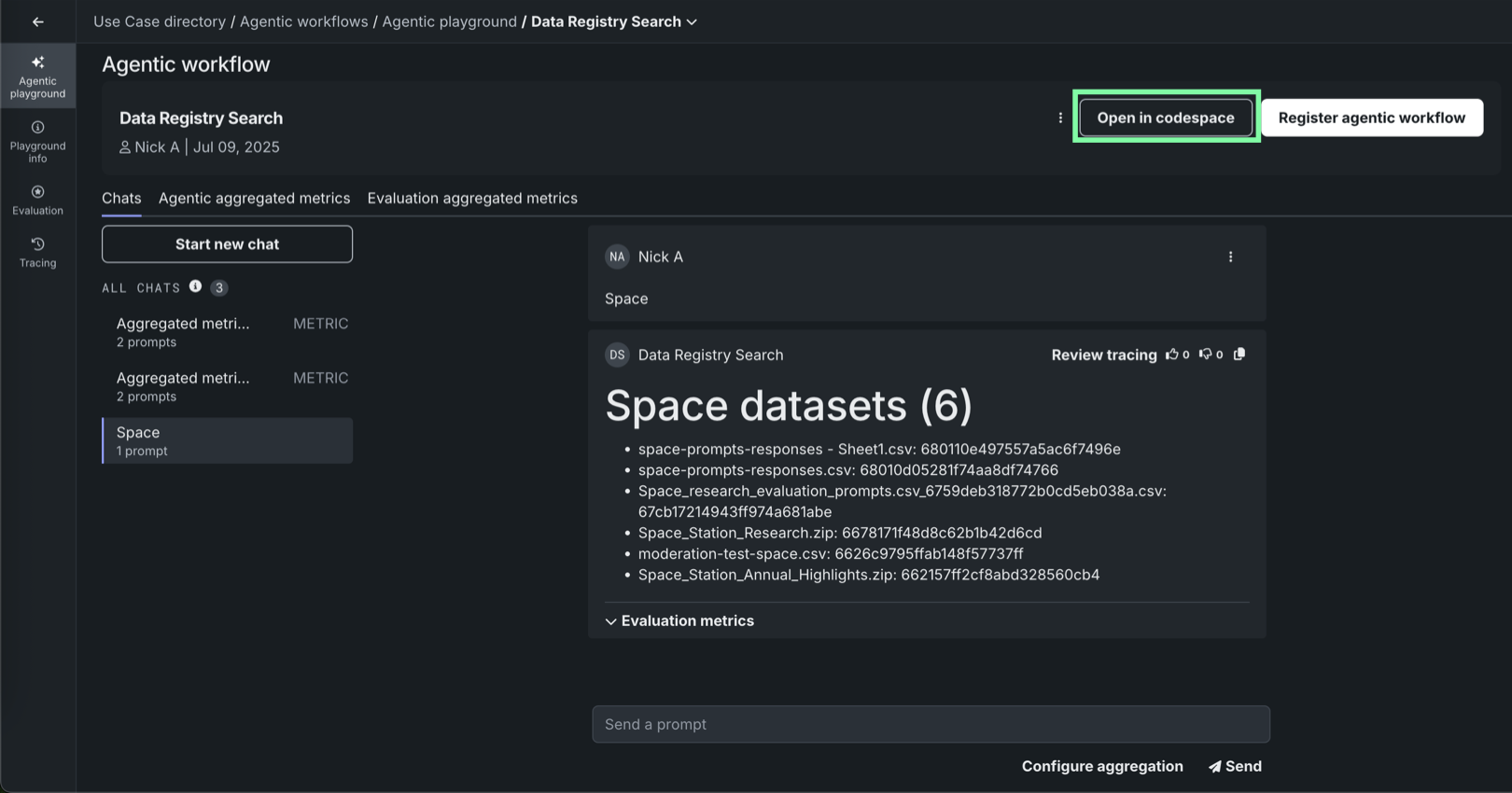
Task: Give thumbs up to the response
Action: pos(1172,355)
